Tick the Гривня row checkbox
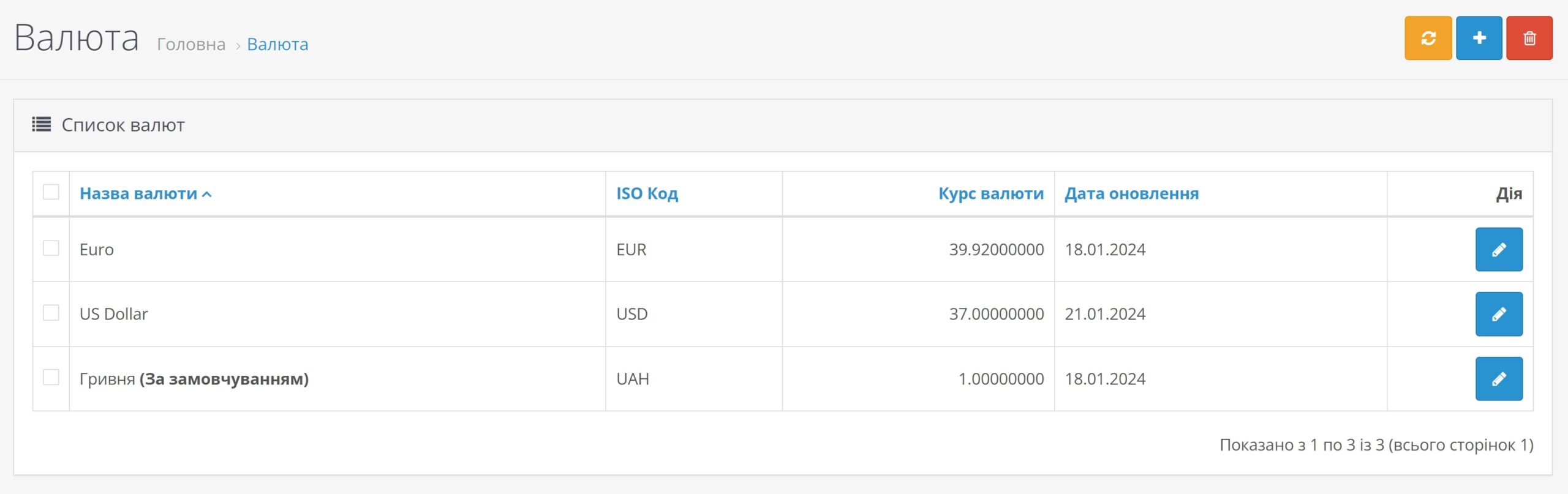This screenshot has width=1568, height=494. (51, 378)
